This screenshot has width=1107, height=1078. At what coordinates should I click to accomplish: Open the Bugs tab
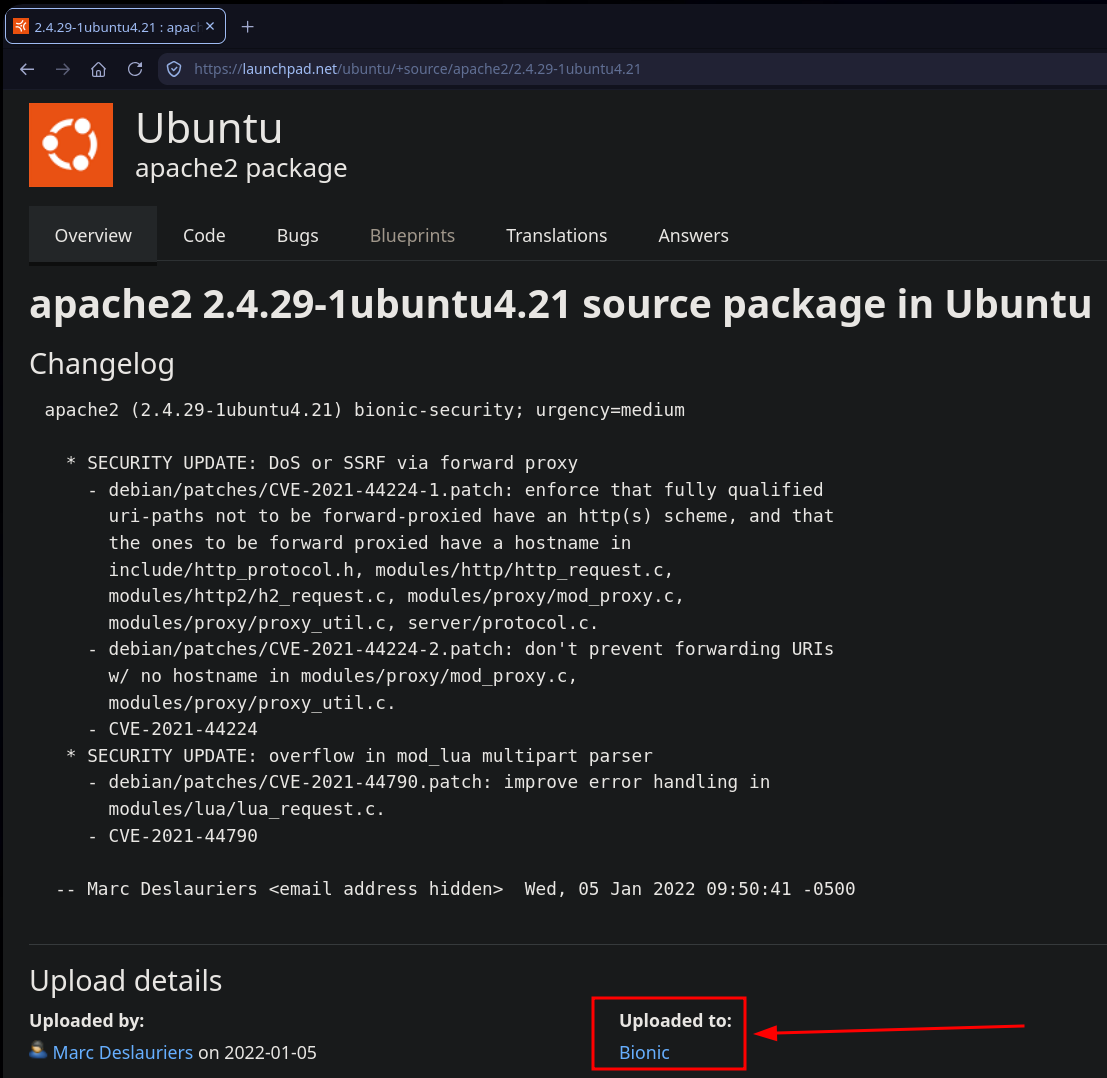pos(297,235)
